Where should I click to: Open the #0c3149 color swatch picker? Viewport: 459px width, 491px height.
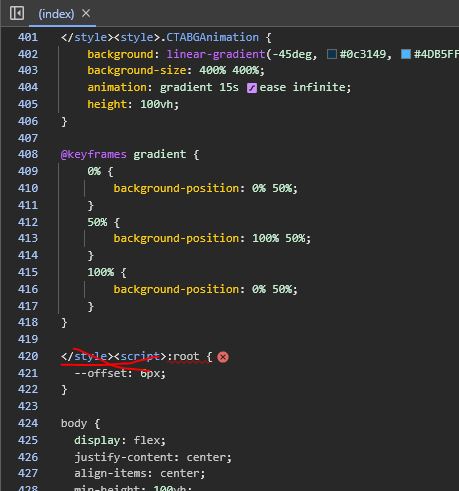click(332, 54)
